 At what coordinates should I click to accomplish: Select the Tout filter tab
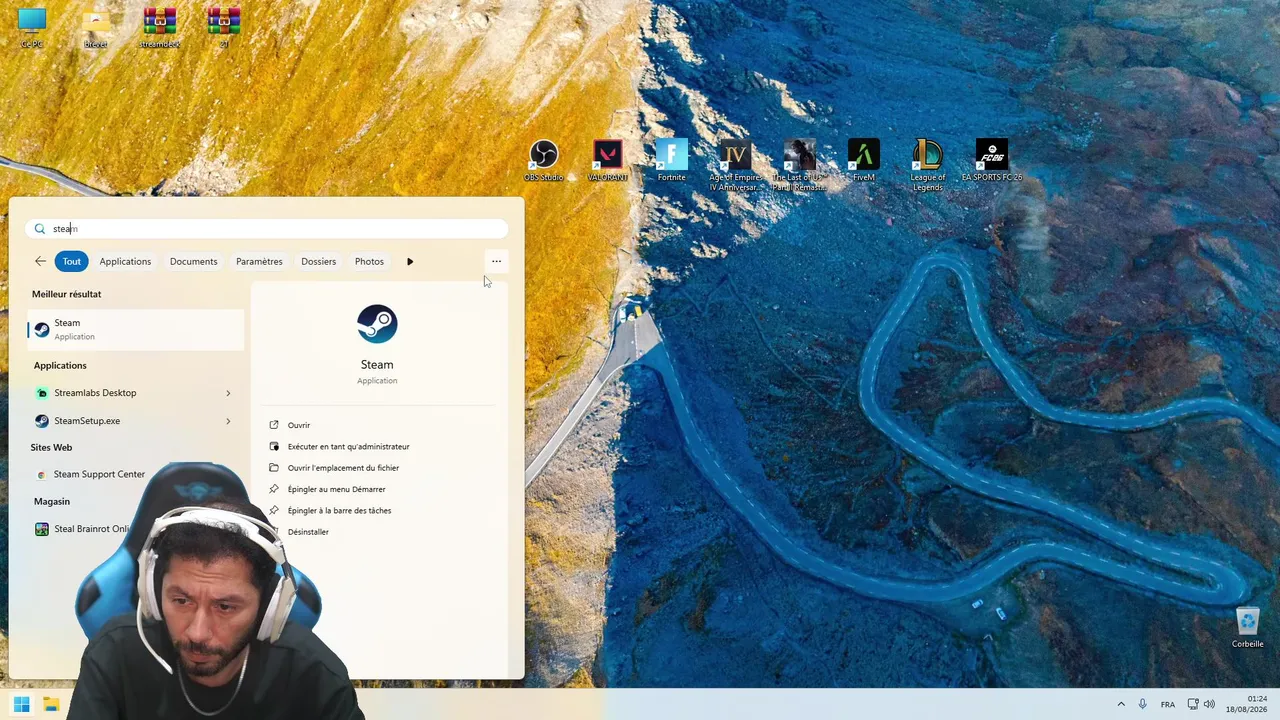tap(72, 261)
